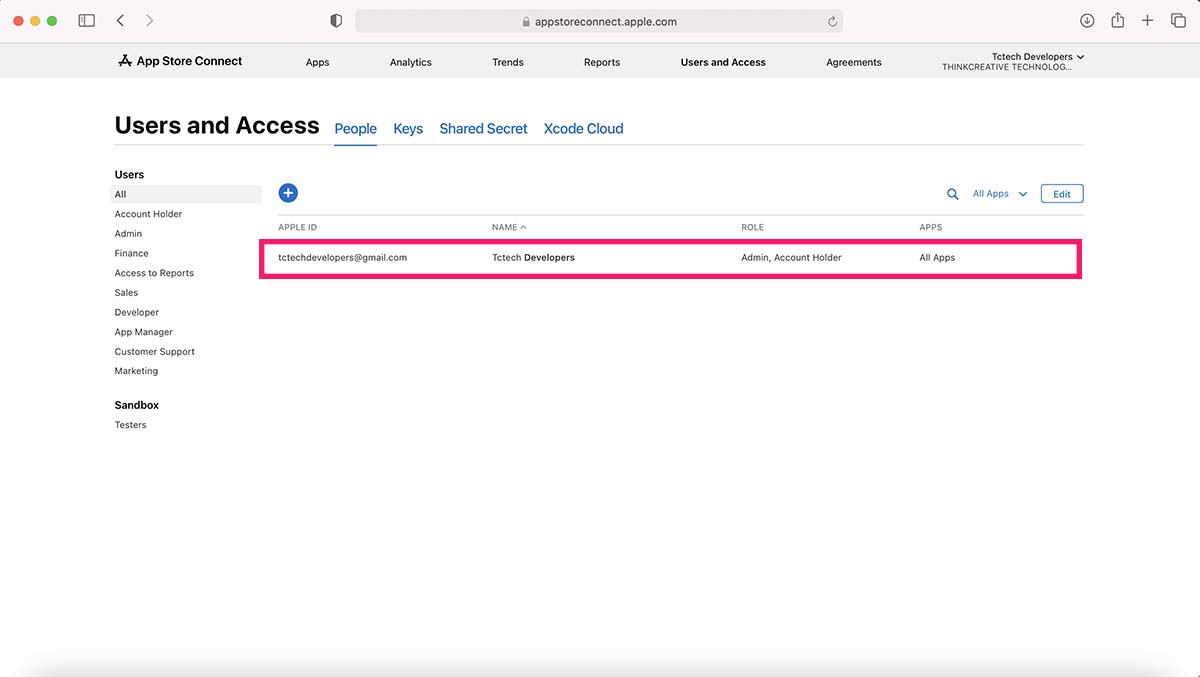Select Users and Access in navigation

(x=723, y=62)
